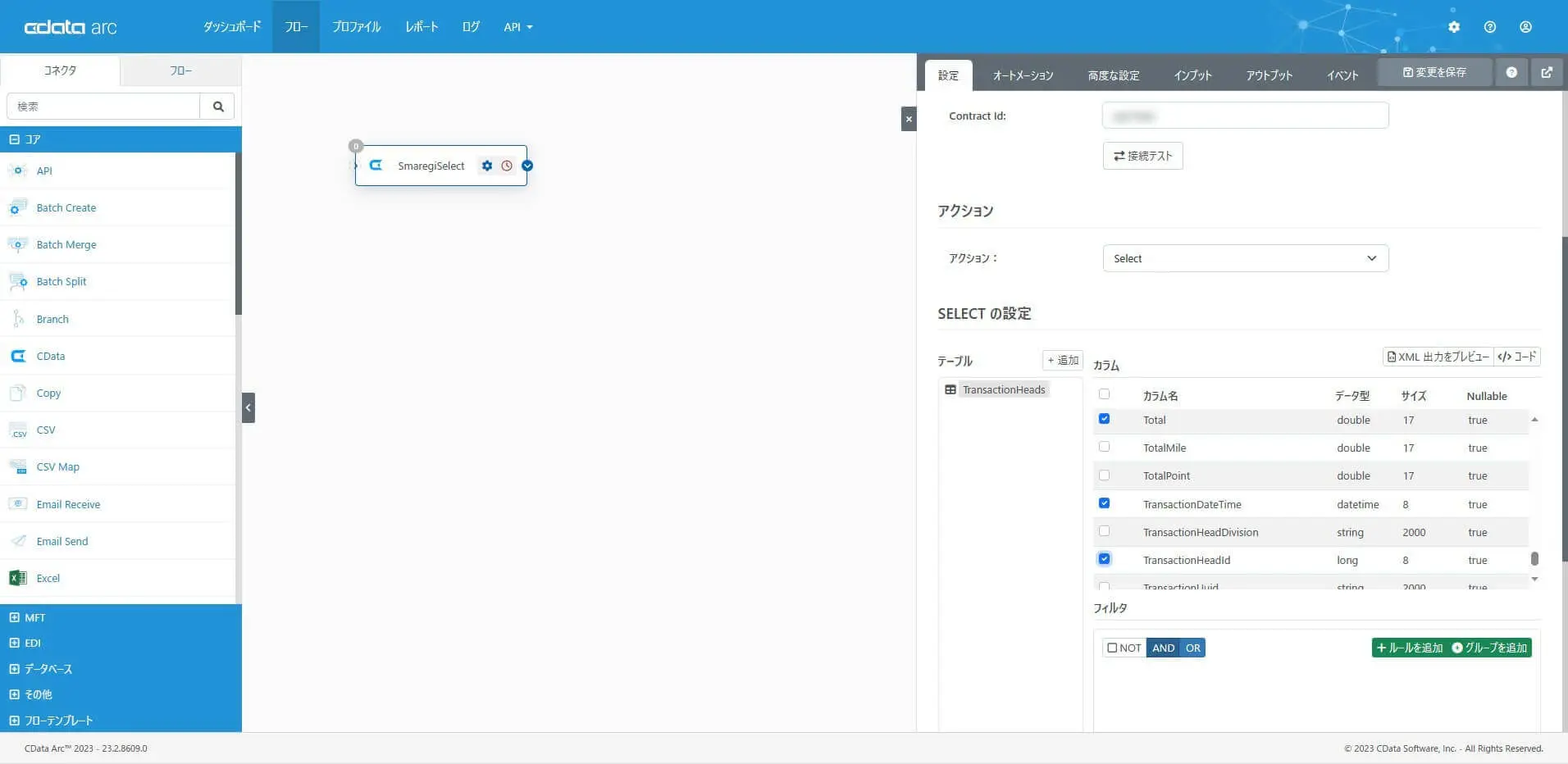Select the AND filter condition
1568x764 pixels.
point(1163,648)
